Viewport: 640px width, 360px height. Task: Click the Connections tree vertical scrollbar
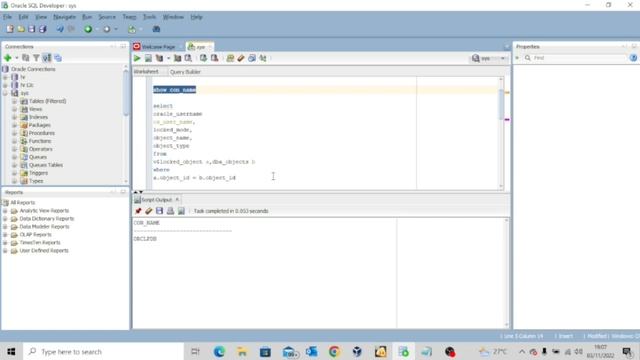(126, 94)
